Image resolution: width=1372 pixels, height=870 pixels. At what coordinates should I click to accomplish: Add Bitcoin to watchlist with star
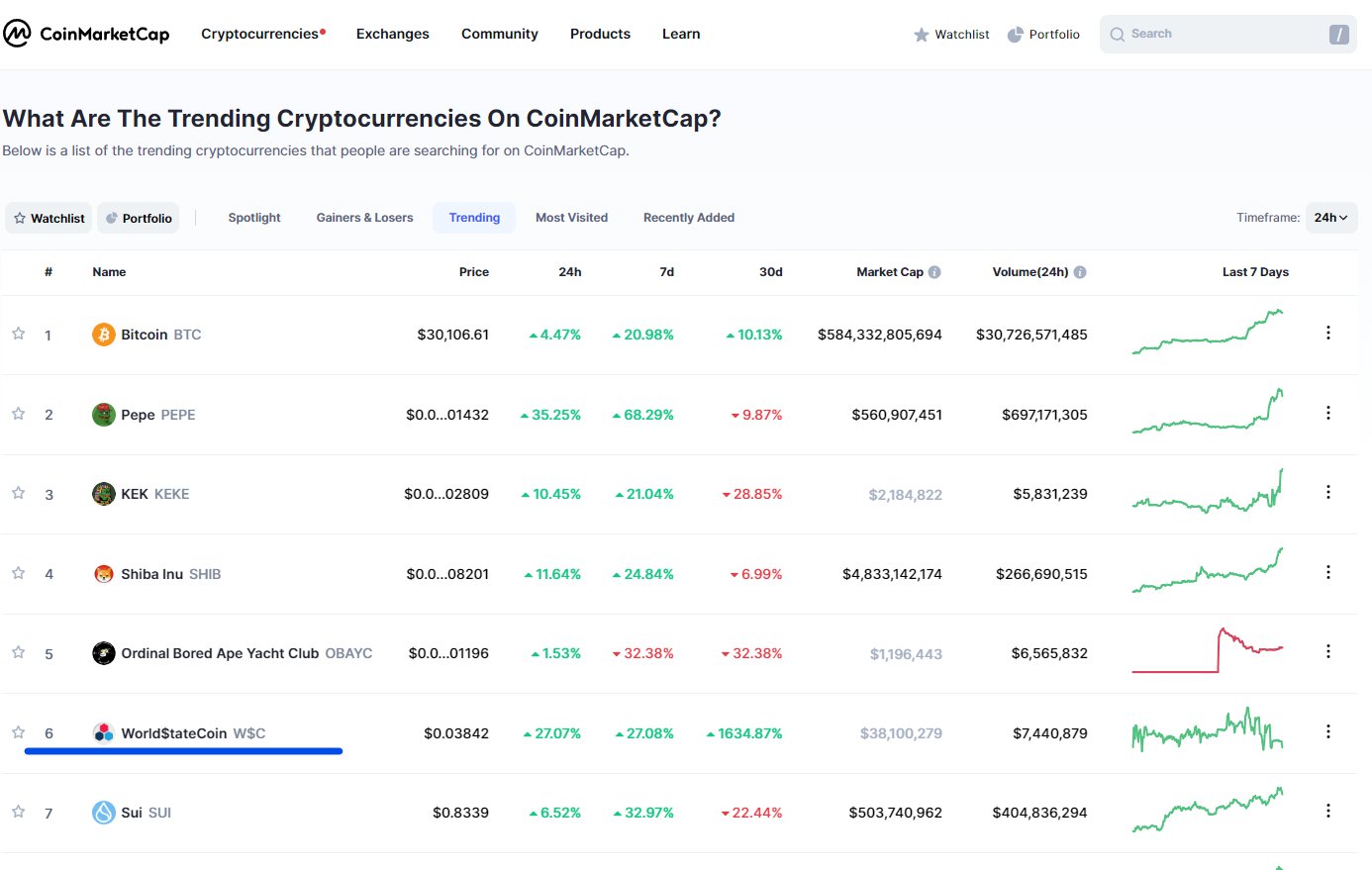point(18,334)
